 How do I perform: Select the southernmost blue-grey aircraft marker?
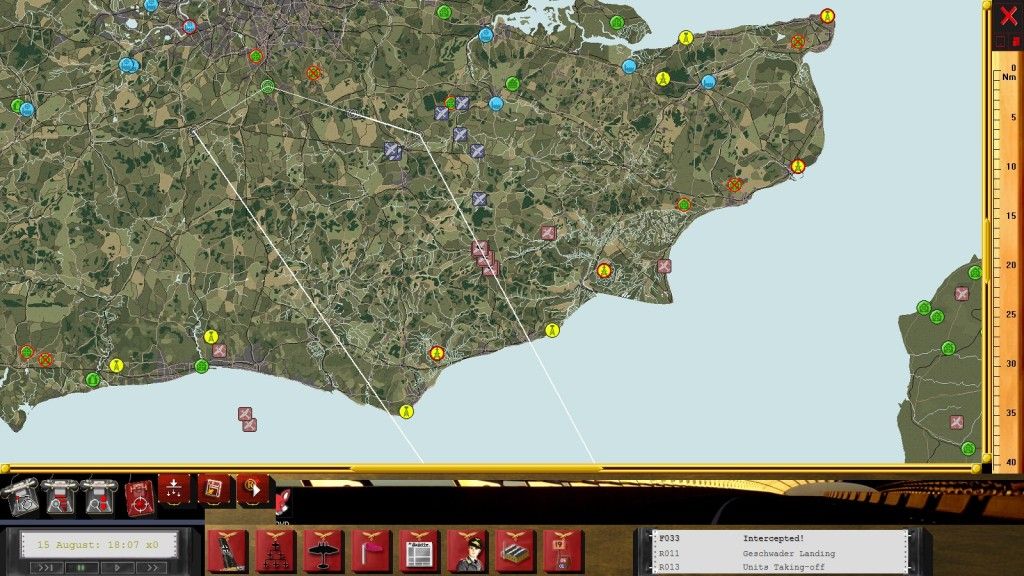click(x=479, y=199)
